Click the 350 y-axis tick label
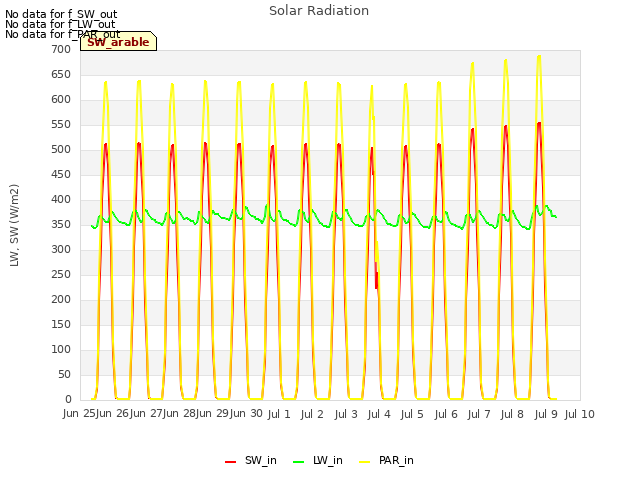 (61, 224)
